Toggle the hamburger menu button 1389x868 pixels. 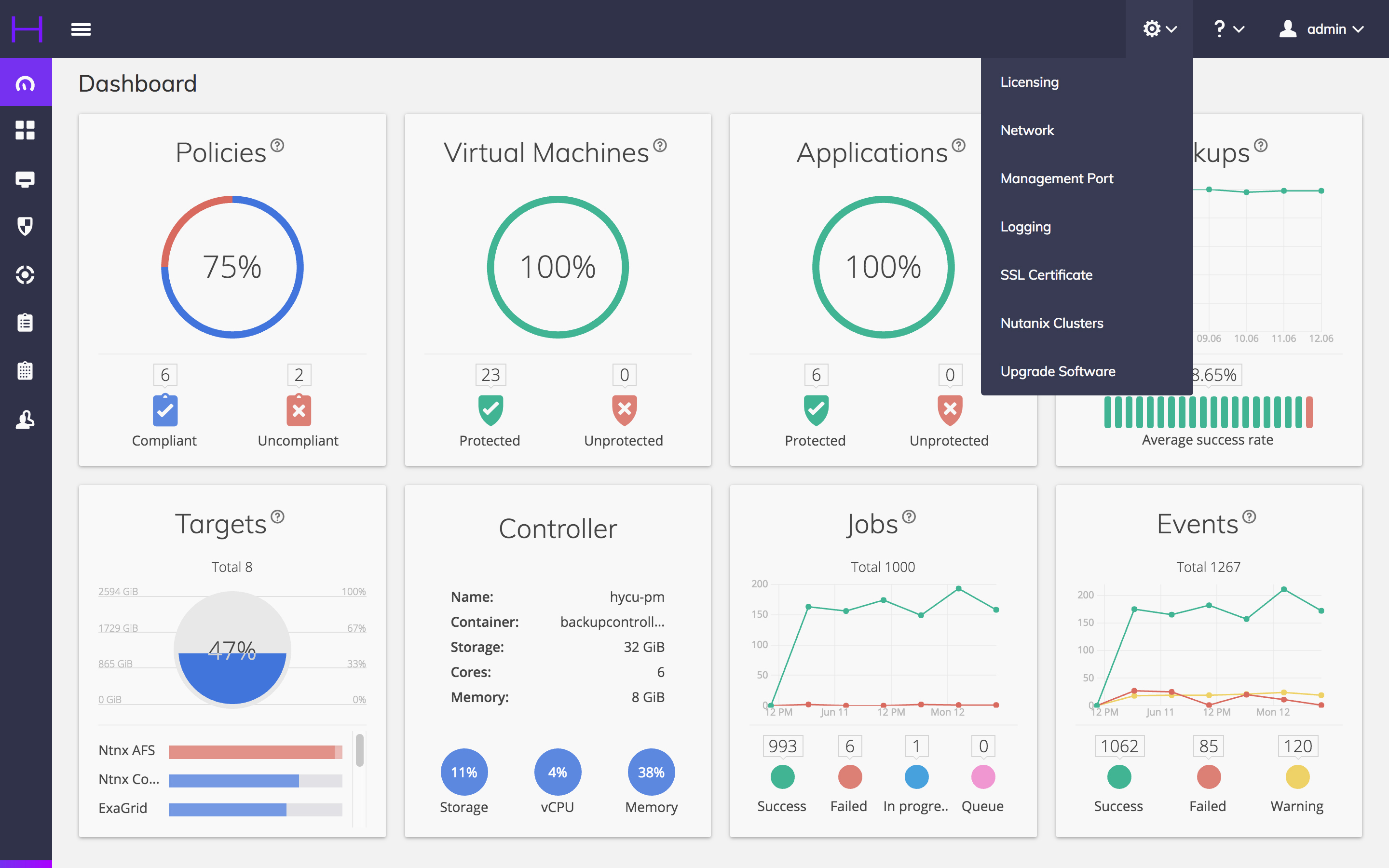point(81,29)
